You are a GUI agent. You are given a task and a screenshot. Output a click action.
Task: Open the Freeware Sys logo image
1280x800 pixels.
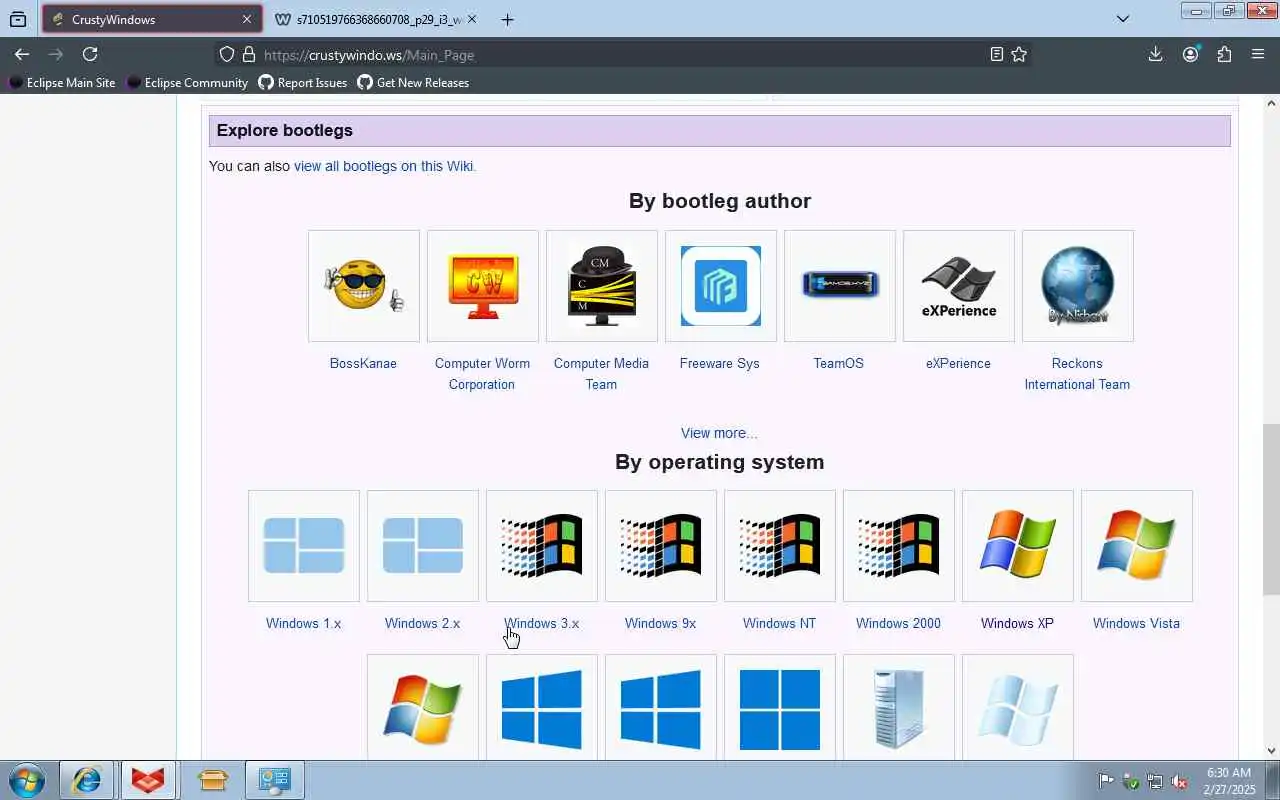pyautogui.click(x=720, y=286)
